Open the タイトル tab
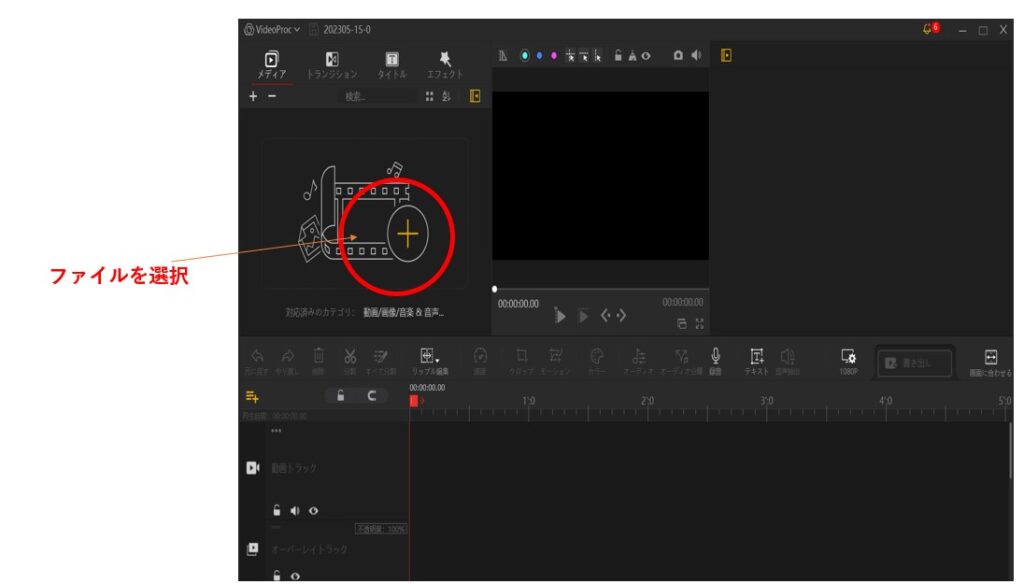1024x584 pixels. [x=392, y=65]
